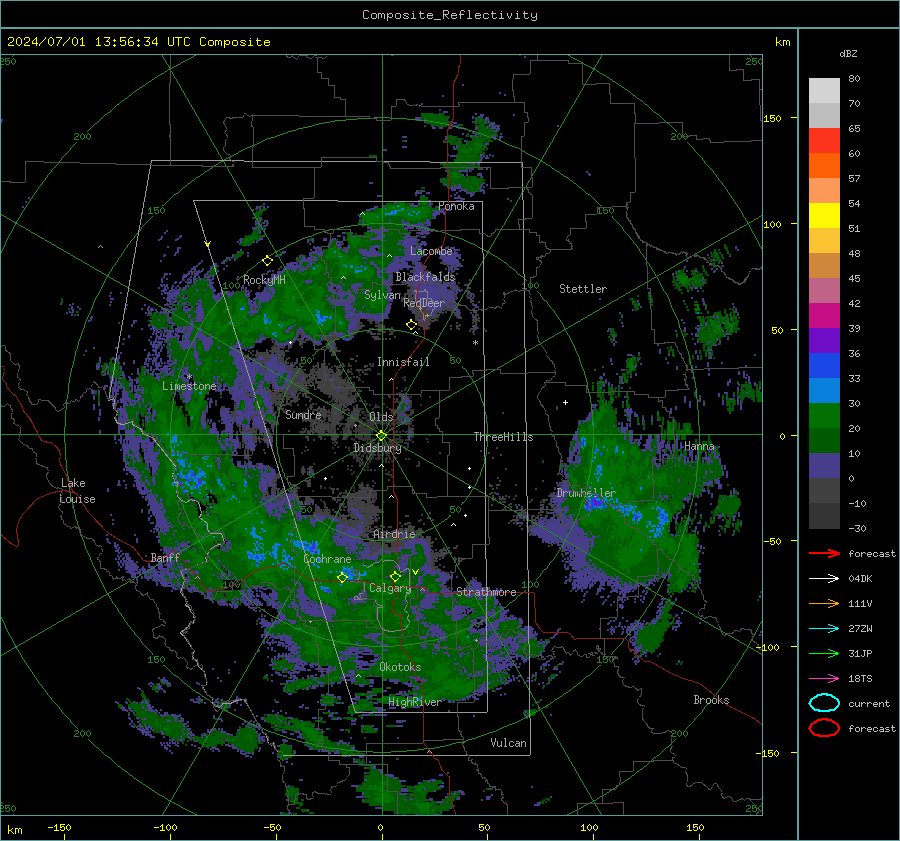
Task: Click the Brooks town label
Action: (711, 700)
